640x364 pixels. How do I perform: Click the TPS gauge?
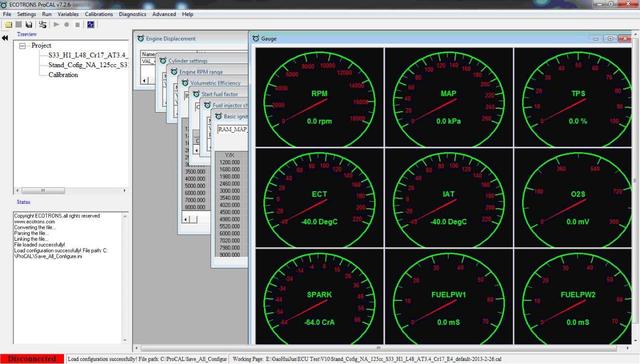click(573, 97)
